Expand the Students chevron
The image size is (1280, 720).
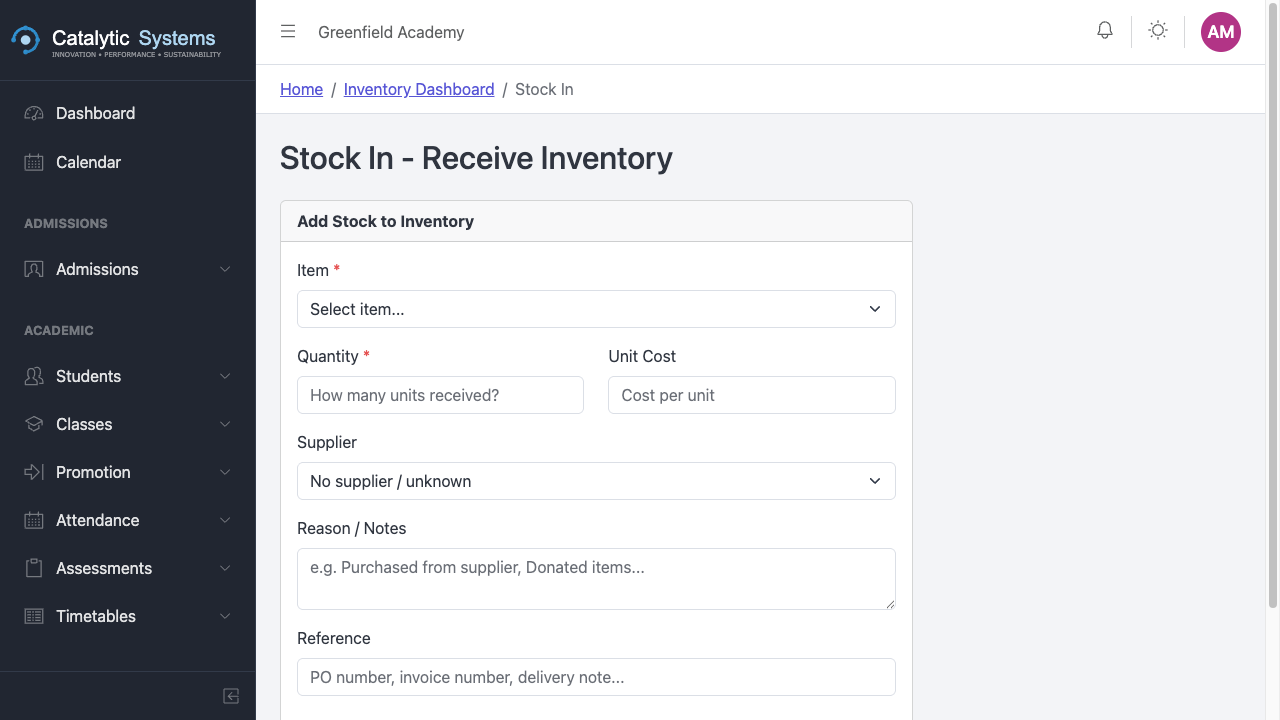pyautogui.click(x=225, y=376)
